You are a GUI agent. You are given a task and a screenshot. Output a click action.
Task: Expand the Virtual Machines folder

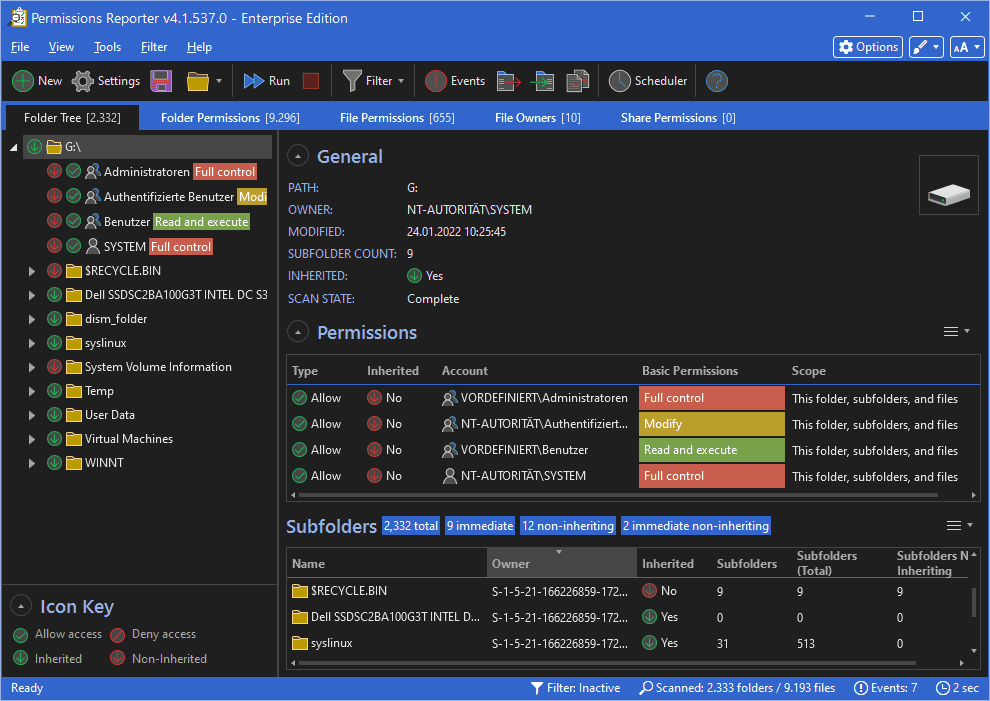point(32,439)
